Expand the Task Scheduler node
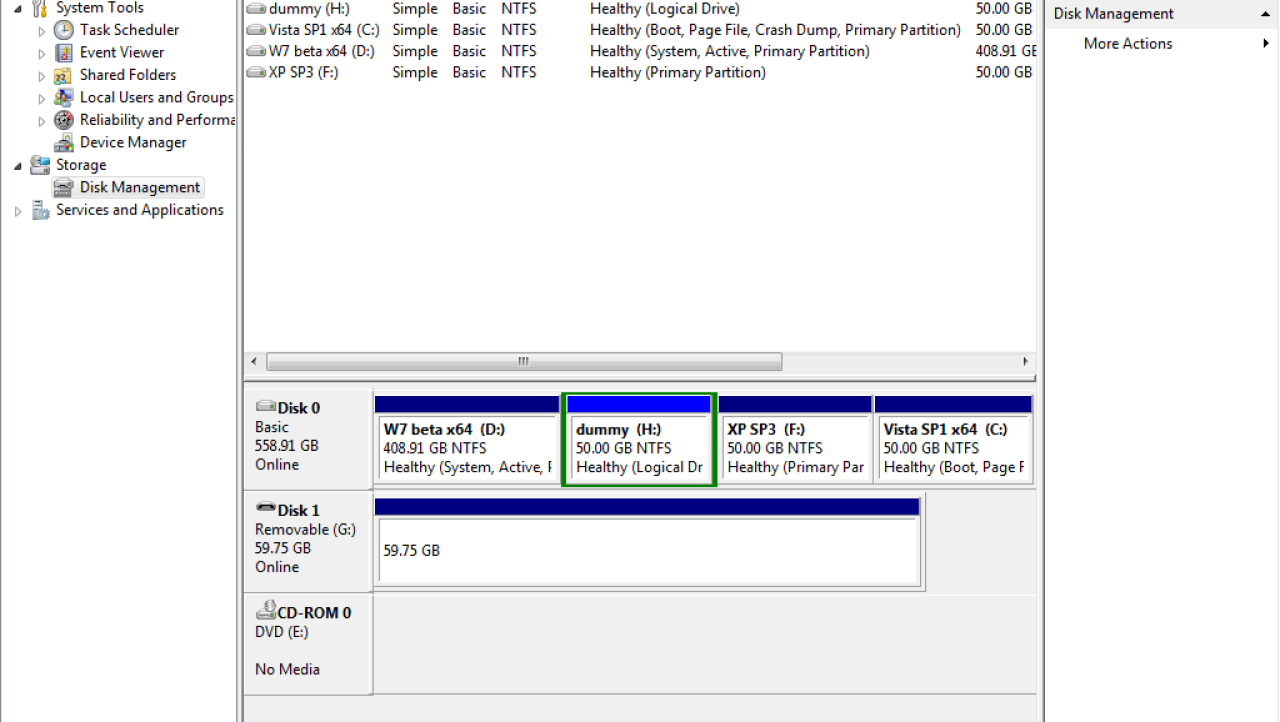1280x722 pixels. click(x=42, y=31)
